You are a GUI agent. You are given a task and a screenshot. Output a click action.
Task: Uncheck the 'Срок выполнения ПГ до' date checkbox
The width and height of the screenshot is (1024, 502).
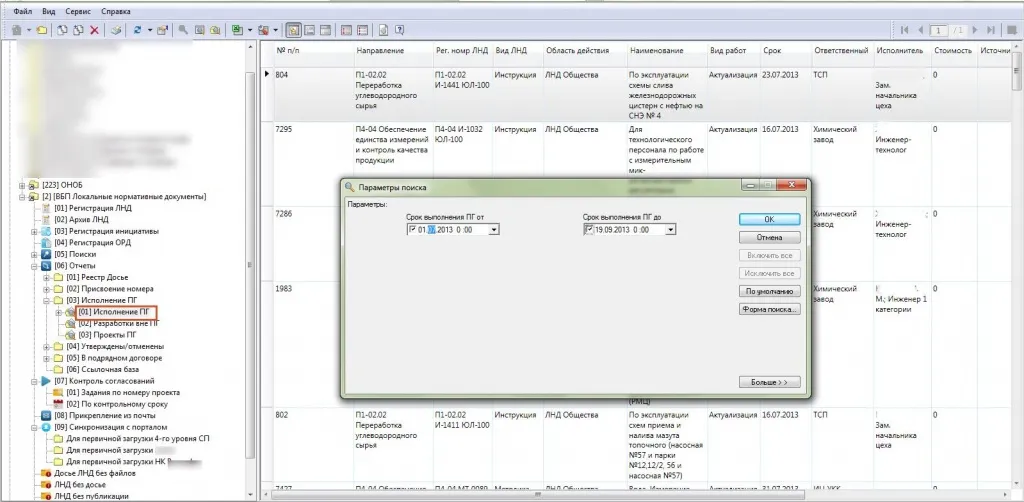pyautogui.click(x=588, y=230)
